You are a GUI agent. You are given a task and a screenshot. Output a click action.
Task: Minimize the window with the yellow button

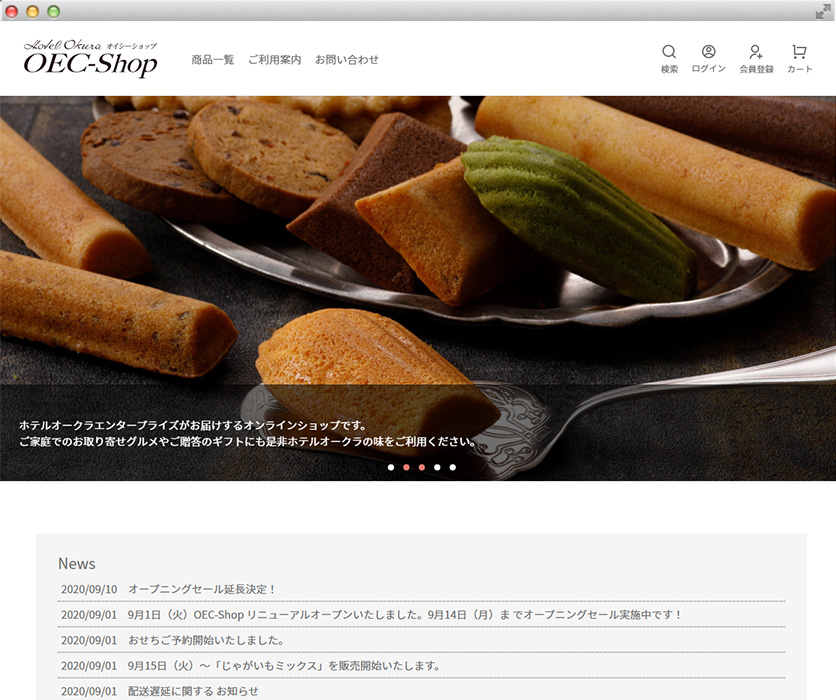click(x=33, y=11)
